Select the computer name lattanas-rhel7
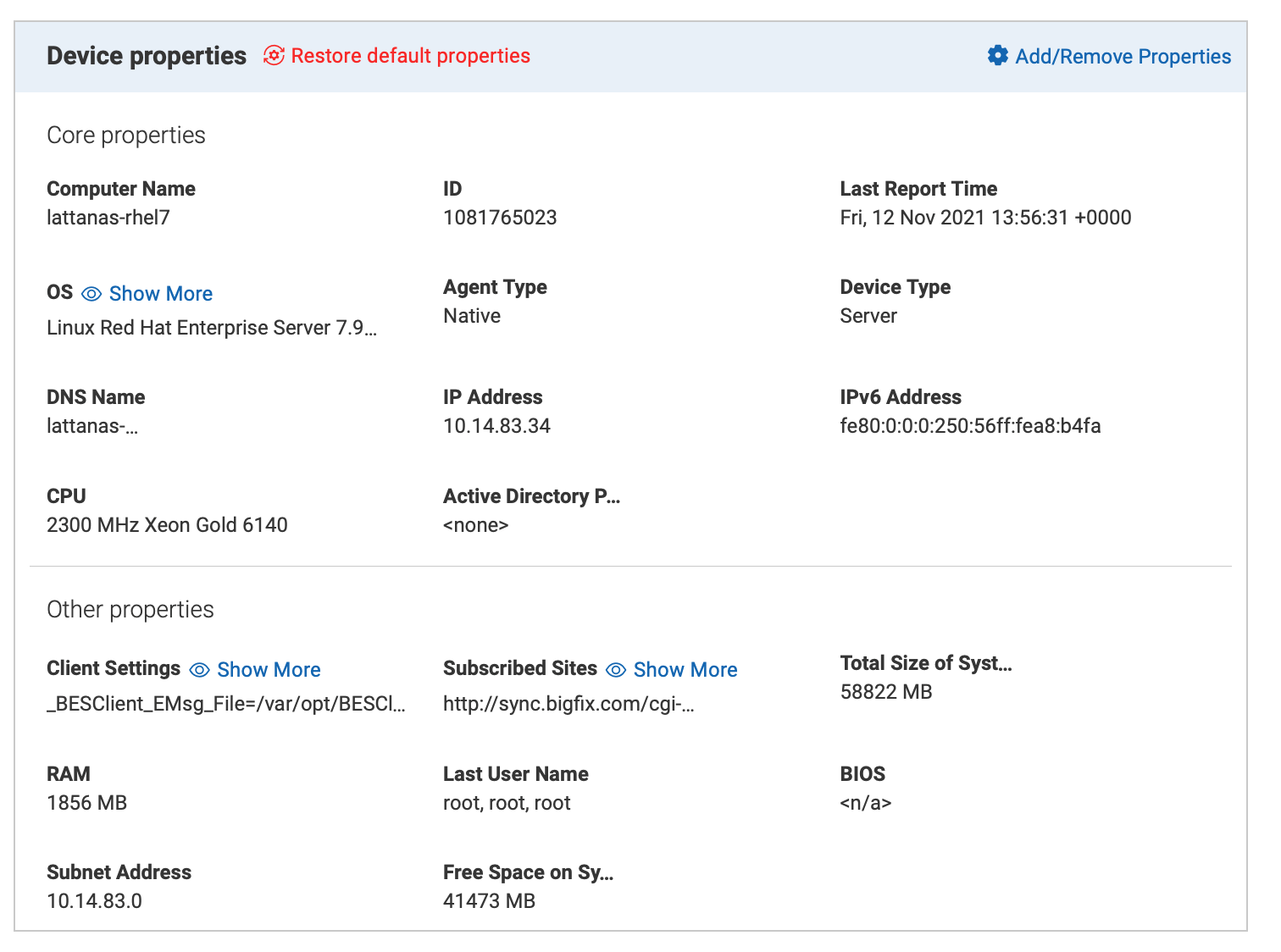Viewport: 1281px width, 952px height. tap(108, 217)
